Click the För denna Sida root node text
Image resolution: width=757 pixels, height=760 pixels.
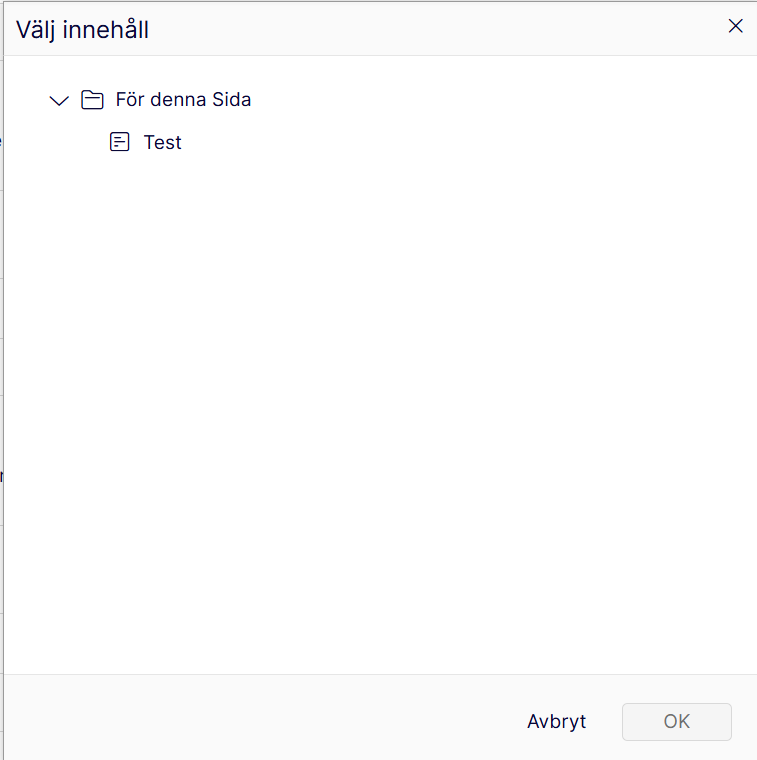click(x=183, y=100)
